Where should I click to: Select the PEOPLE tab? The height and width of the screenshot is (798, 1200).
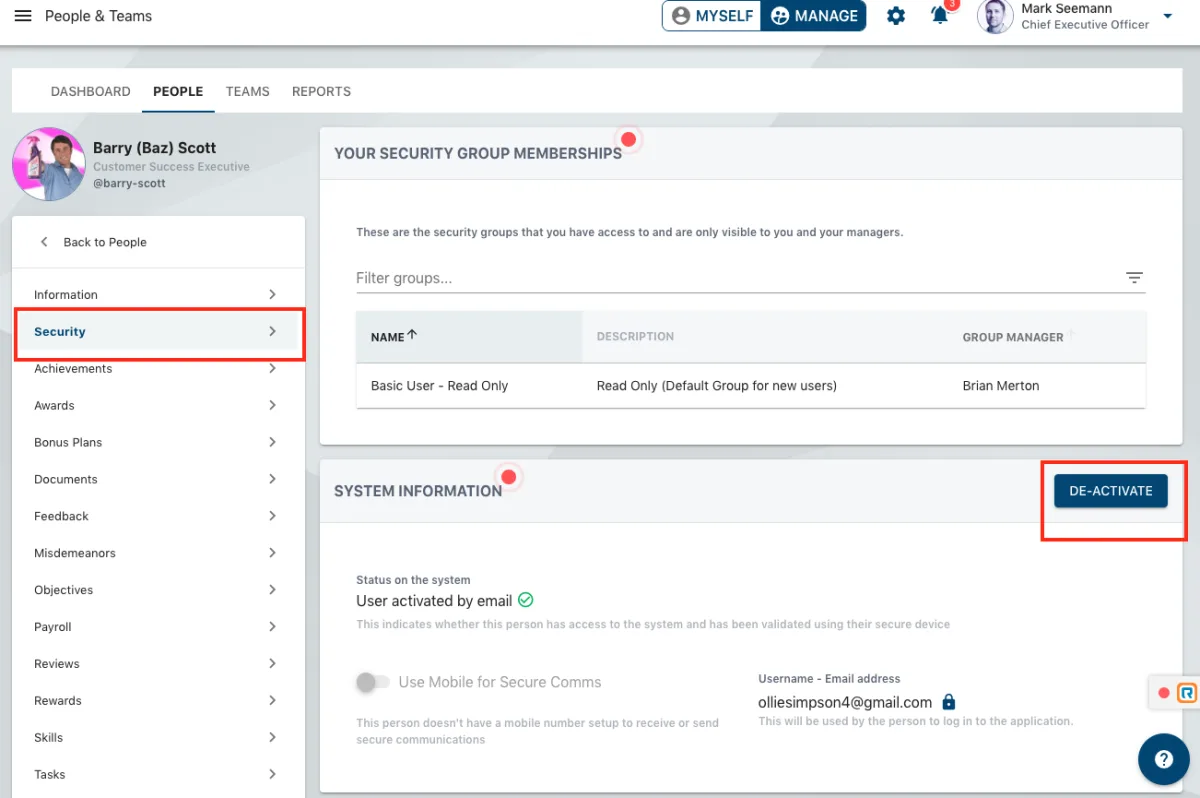tap(178, 91)
